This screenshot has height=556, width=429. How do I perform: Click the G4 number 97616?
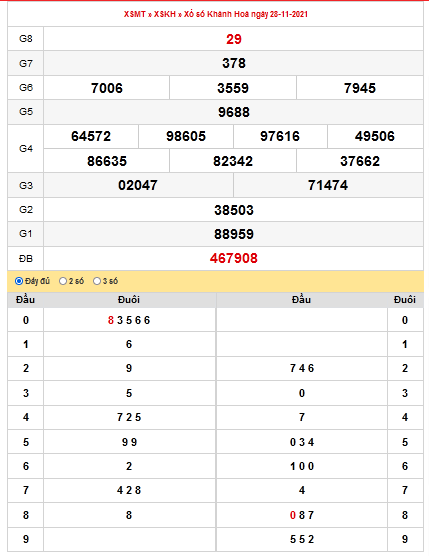[280, 136]
